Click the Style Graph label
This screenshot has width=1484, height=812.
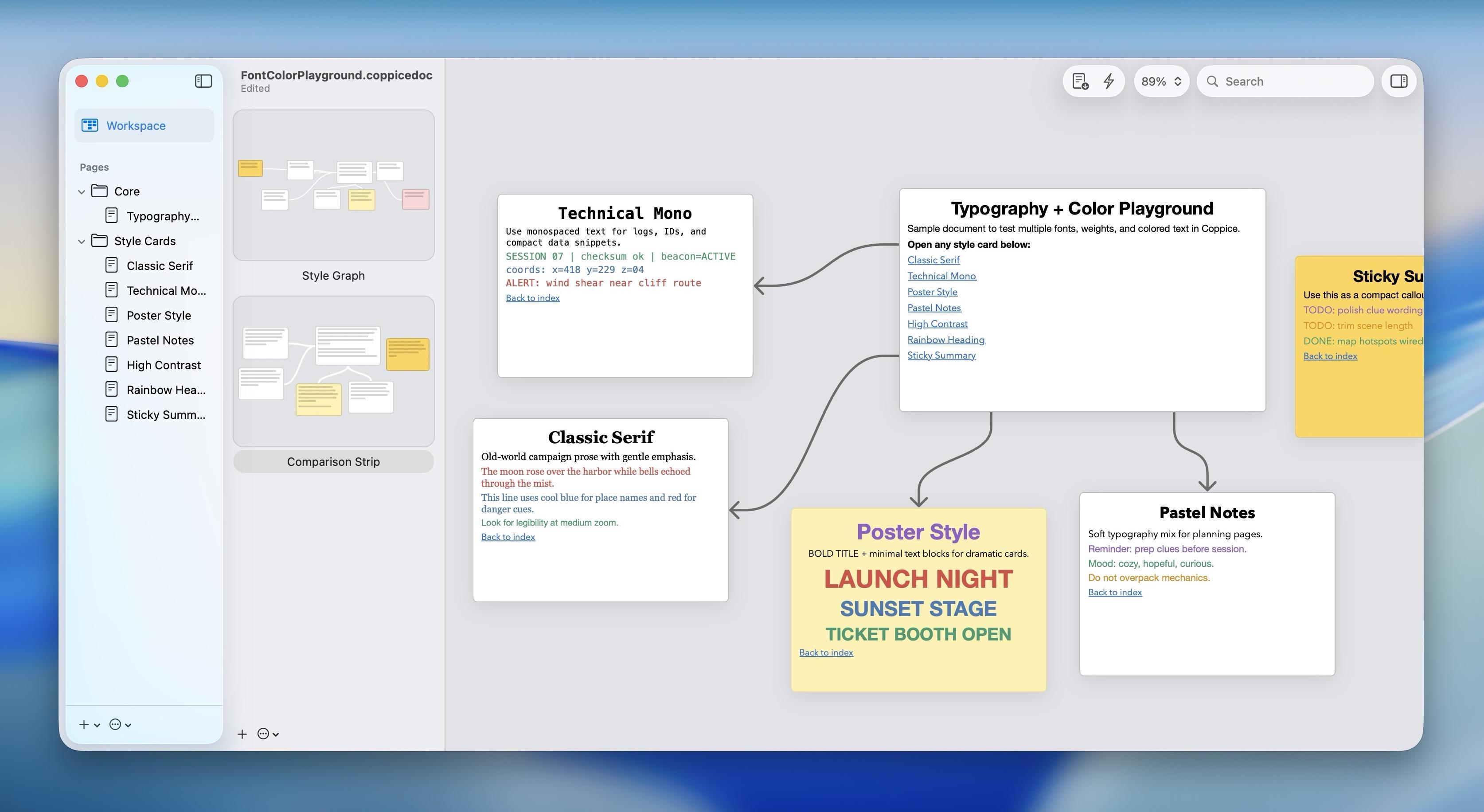coord(334,276)
